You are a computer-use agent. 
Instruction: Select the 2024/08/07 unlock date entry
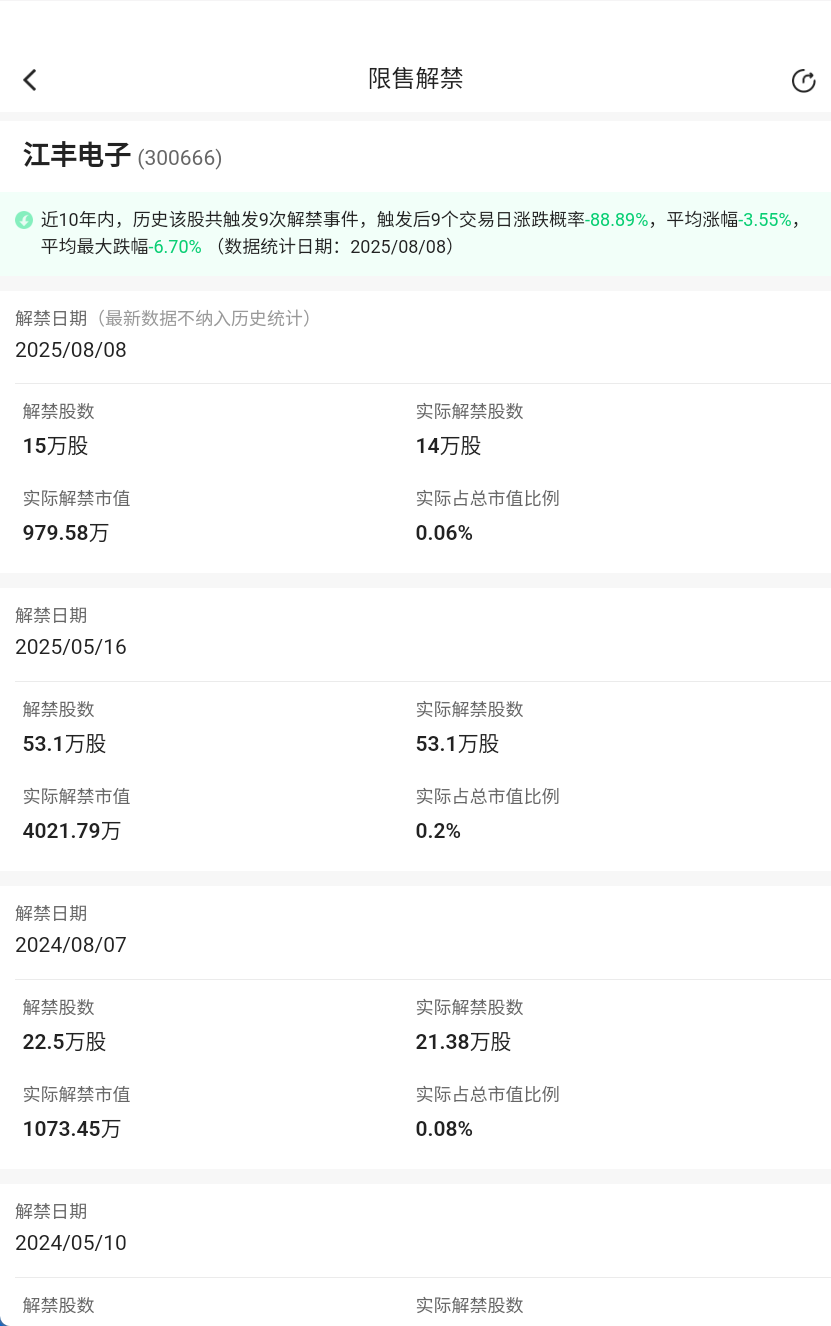point(71,945)
